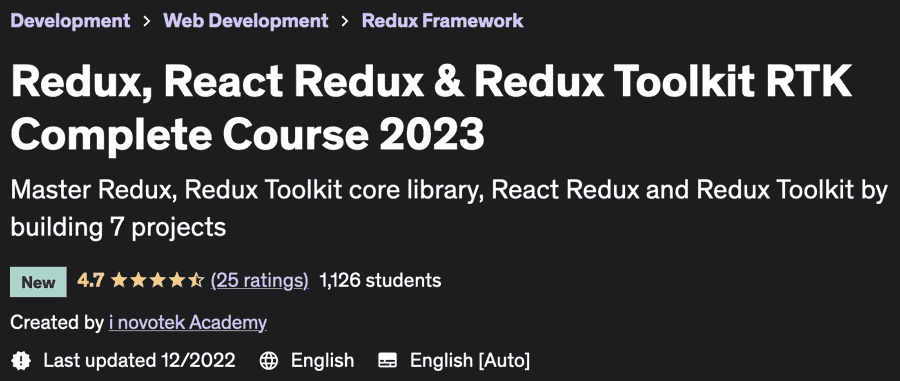The width and height of the screenshot is (900, 381).
Task: Click the Last updated 12/2022 text
Action: click(139, 360)
